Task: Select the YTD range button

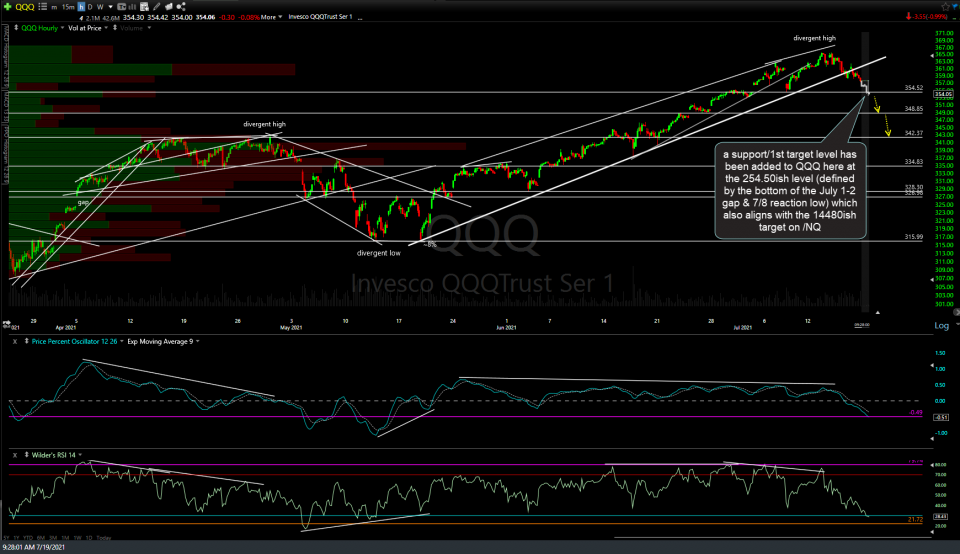Action: click(28, 537)
